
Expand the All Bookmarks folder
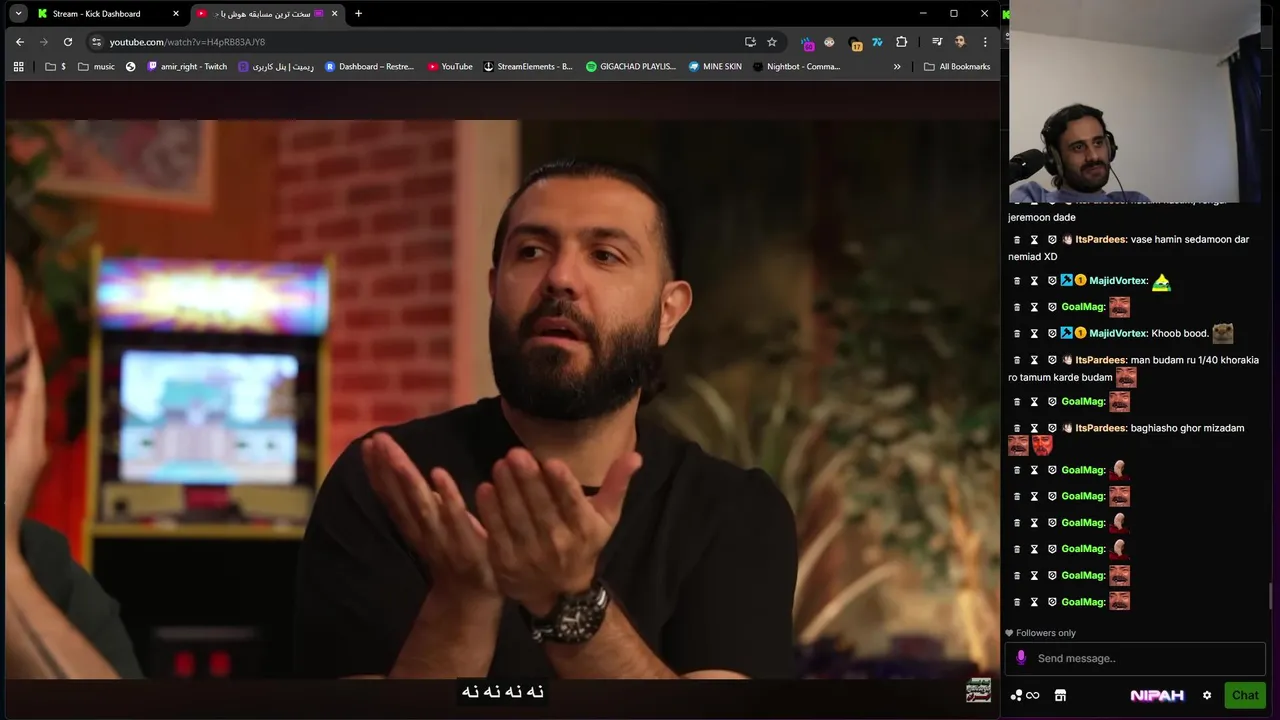(957, 66)
